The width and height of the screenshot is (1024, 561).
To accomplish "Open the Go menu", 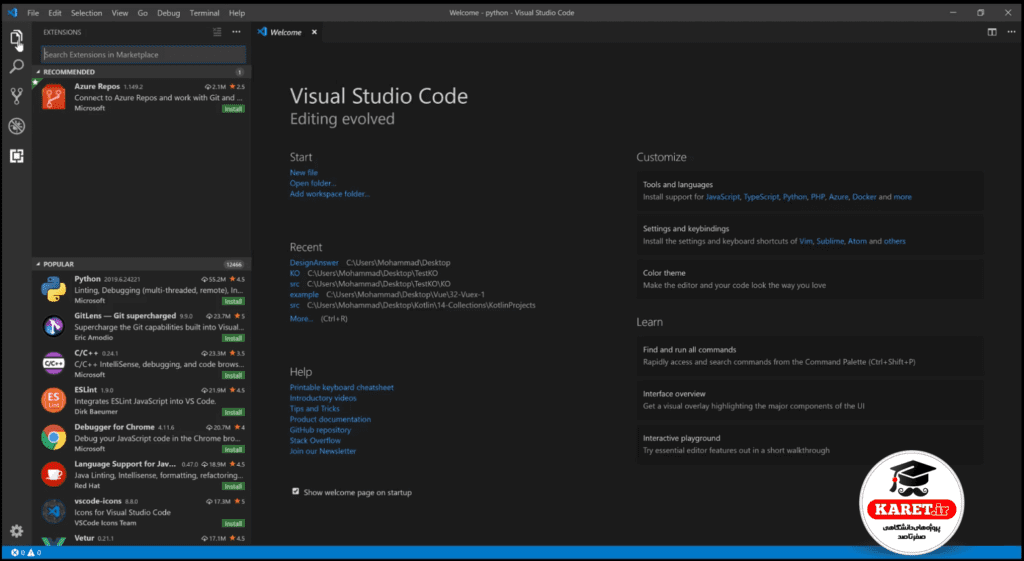I will click(142, 12).
